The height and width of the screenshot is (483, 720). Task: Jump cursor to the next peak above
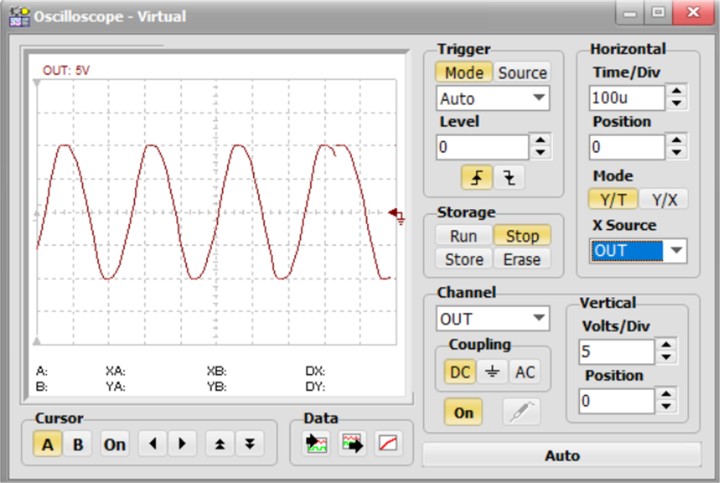(x=220, y=444)
